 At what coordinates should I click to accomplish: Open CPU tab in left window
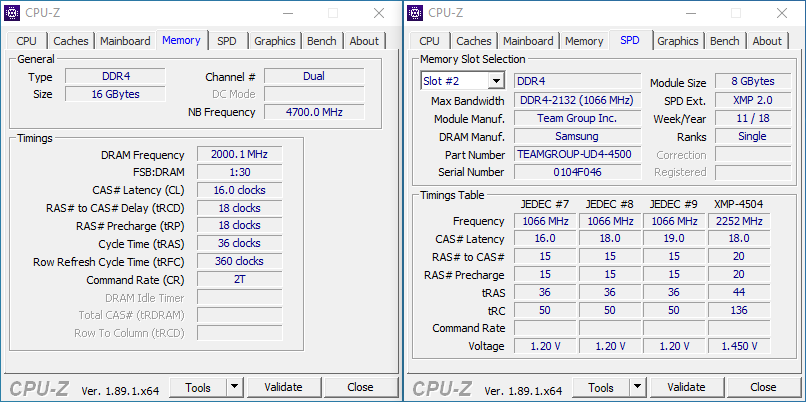pyautogui.click(x=26, y=41)
